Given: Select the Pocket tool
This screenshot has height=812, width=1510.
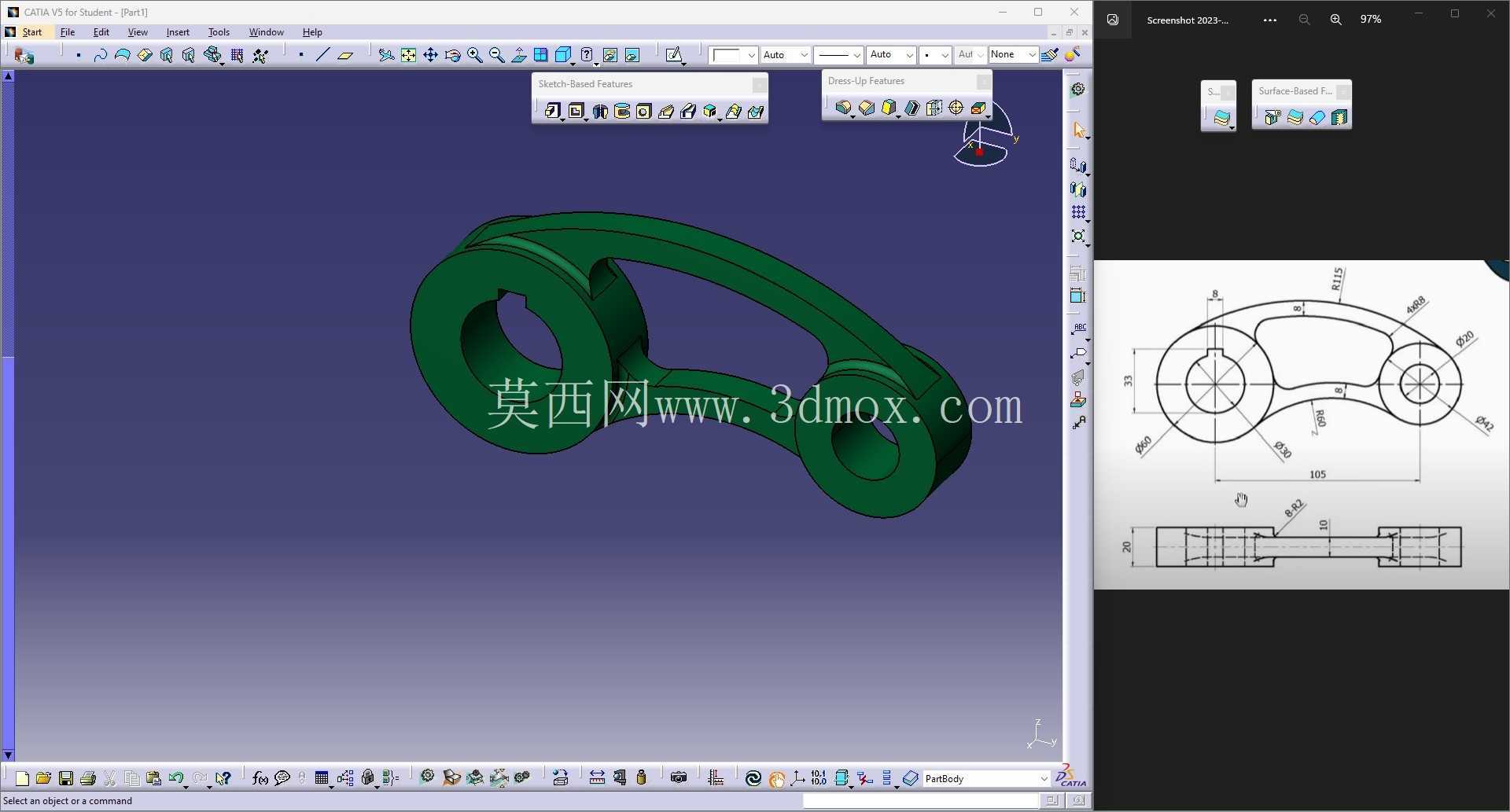Looking at the screenshot, I should pos(576,111).
